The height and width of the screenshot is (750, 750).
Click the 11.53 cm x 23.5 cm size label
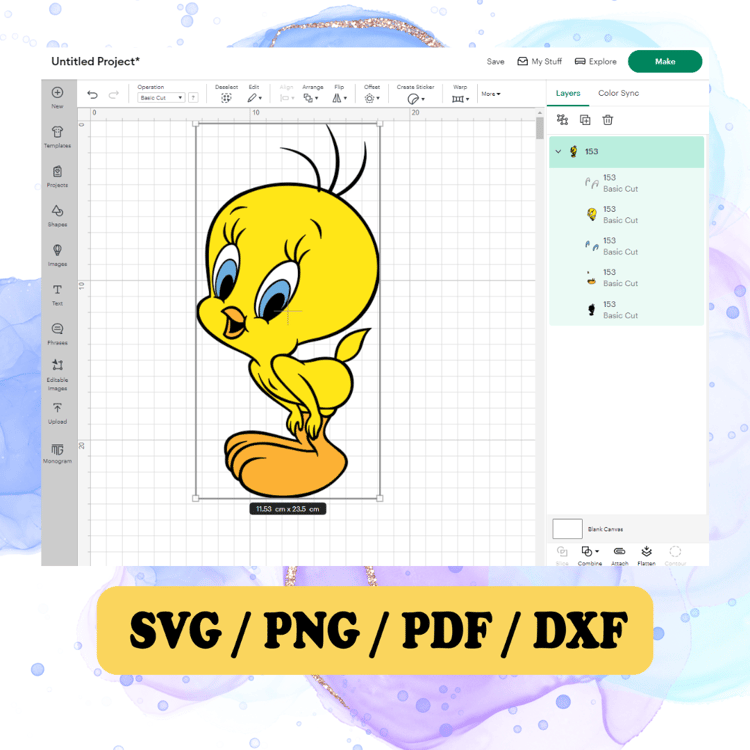click(287, 509)
